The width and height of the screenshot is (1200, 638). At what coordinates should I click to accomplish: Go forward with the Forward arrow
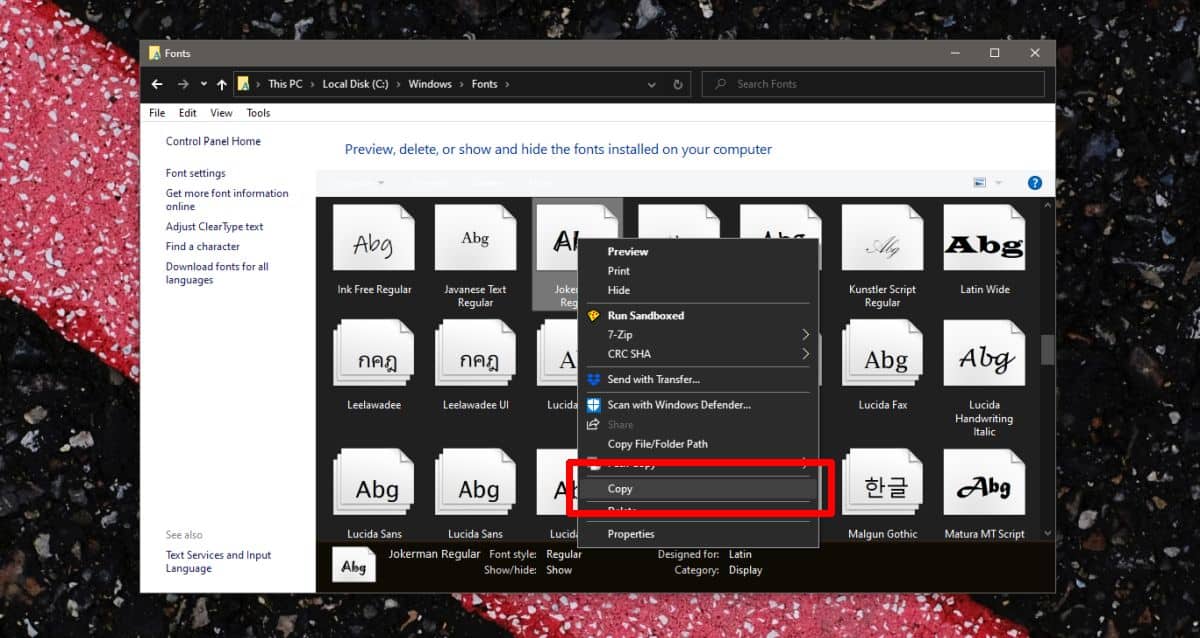coord(183,84)
